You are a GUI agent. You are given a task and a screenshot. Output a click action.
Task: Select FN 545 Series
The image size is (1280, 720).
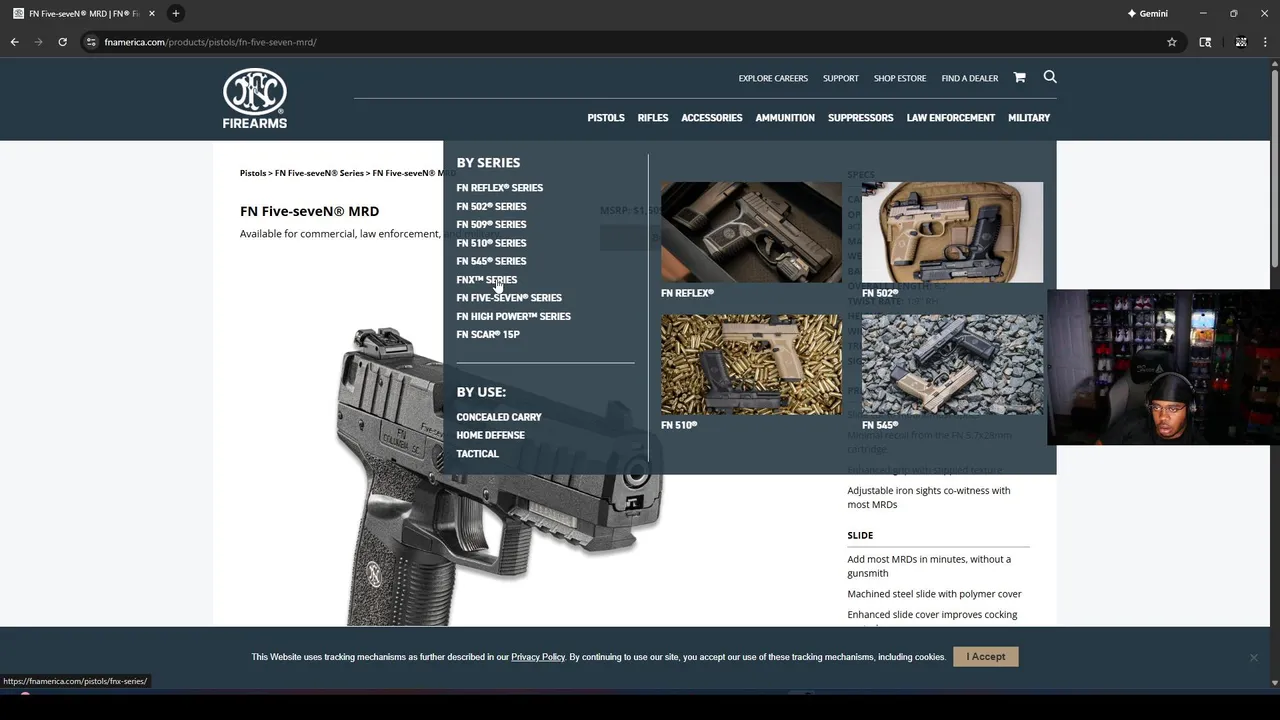(x=491, y=261)
